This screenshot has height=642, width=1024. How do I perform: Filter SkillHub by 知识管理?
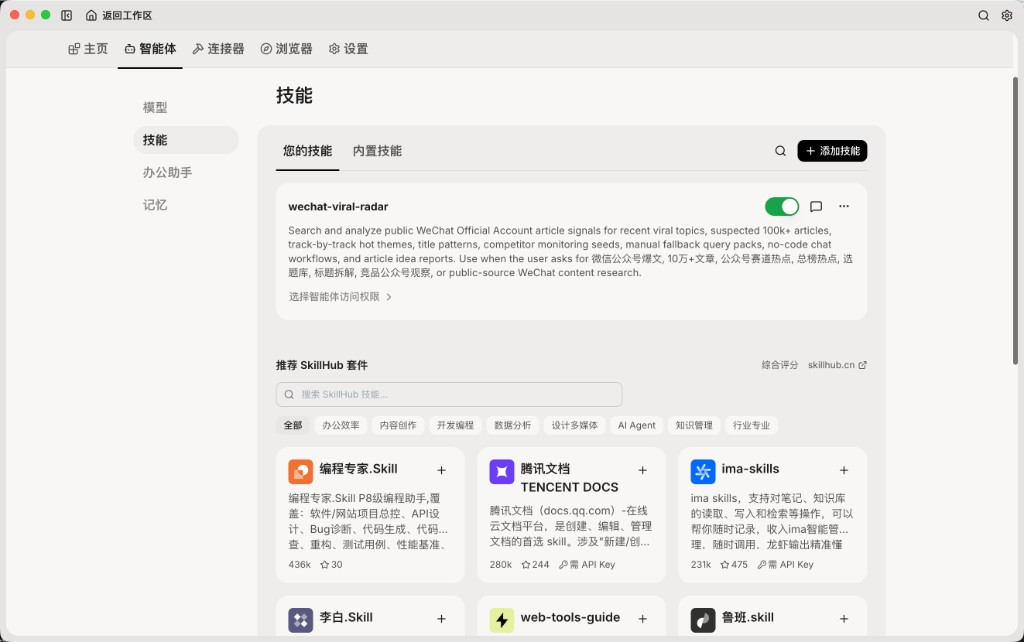(x=694, y=425)
